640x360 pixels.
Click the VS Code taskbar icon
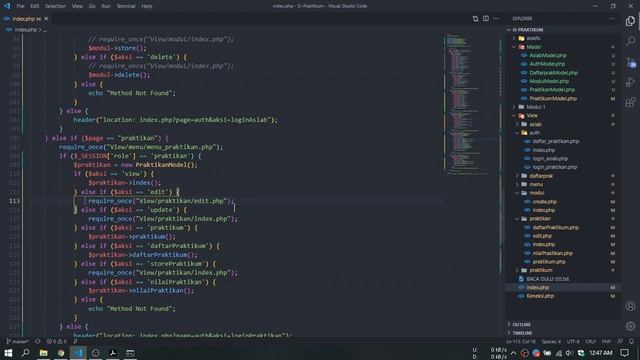pos(78,353)
